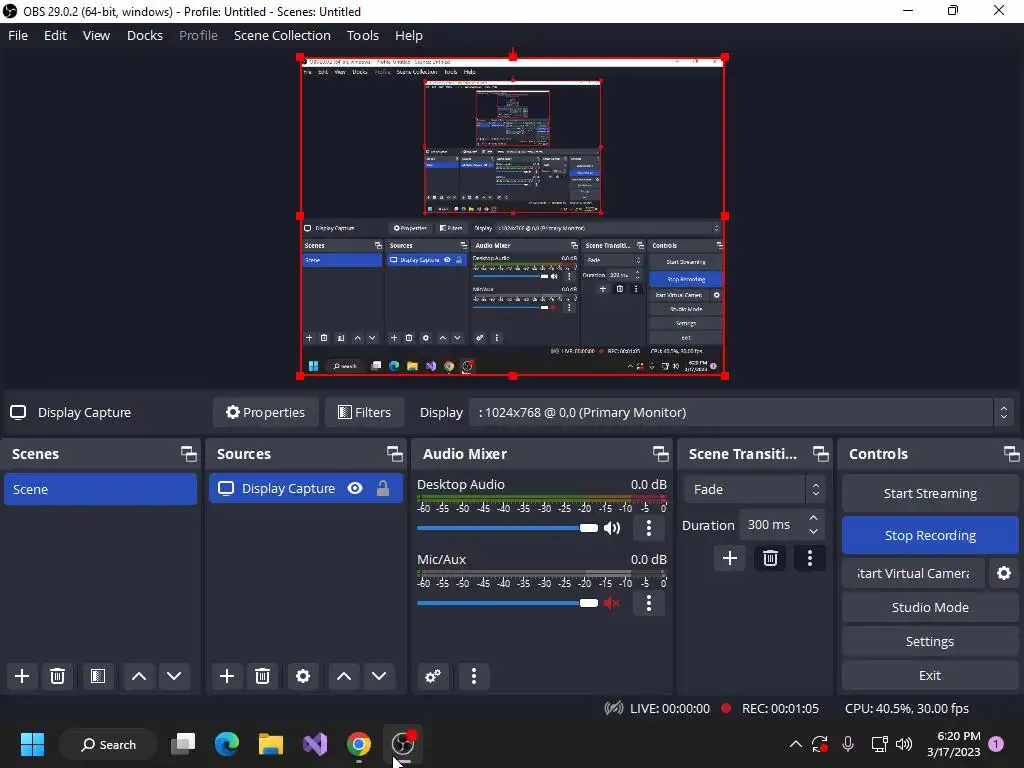
Task: Open Google Chrome from taskbar
Action: click(x=359, y=744)
